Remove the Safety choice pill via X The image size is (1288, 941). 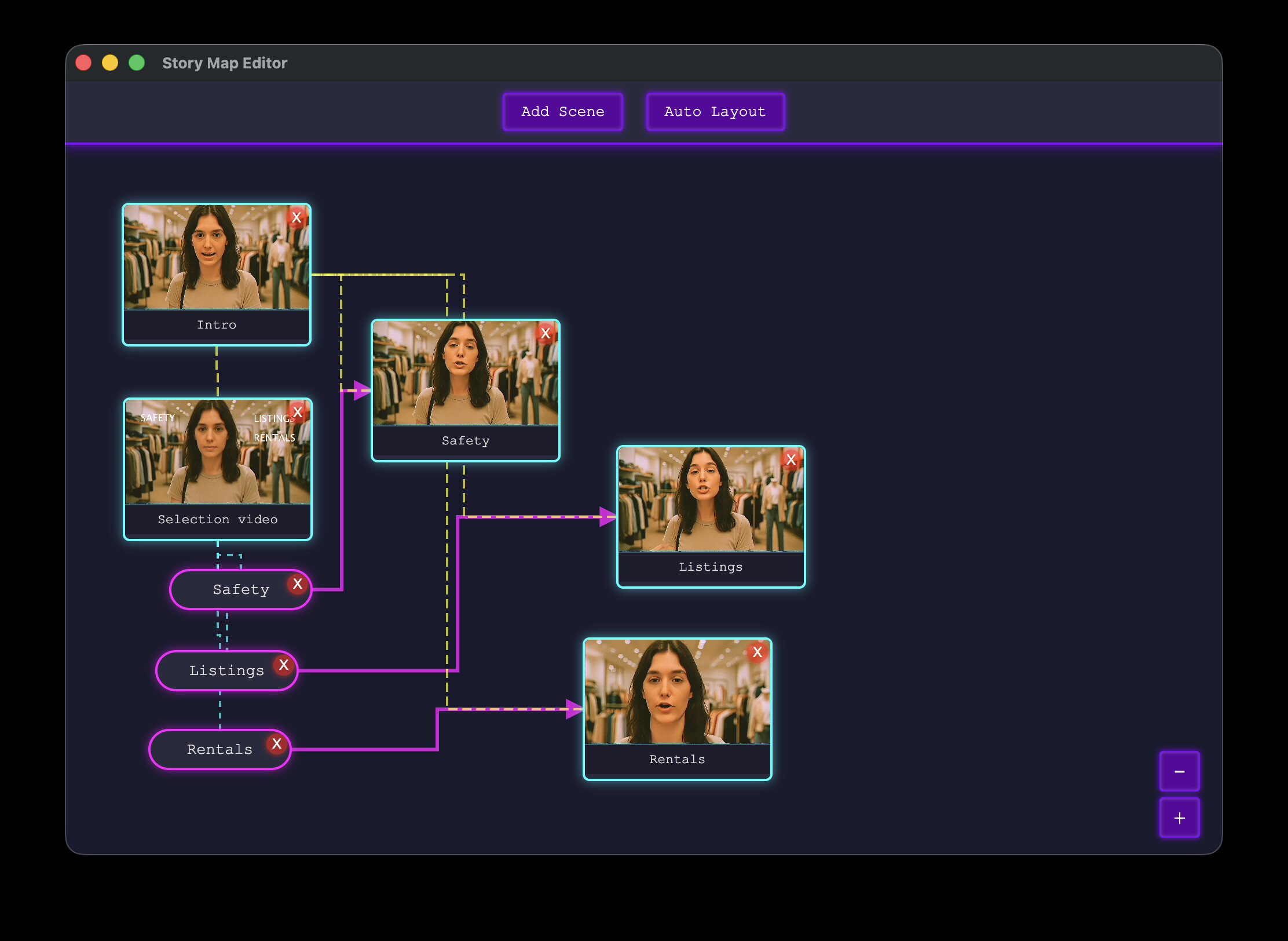click(x=298, y=584)
